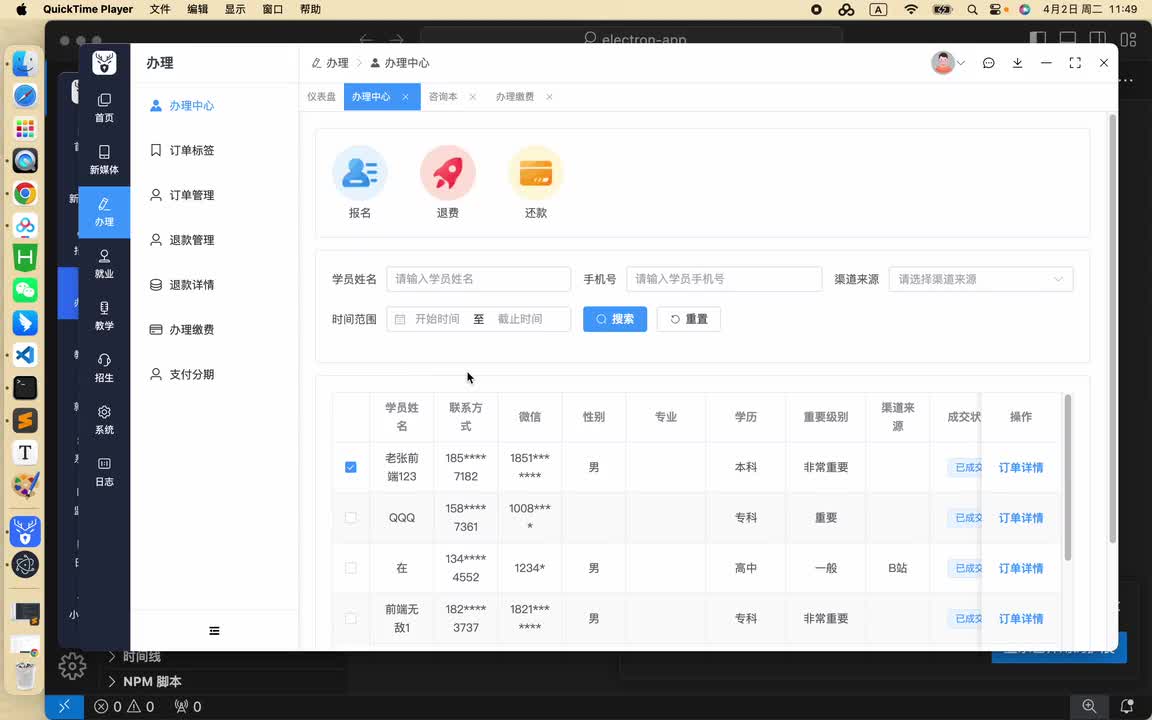This screenshot has width=1152, height=720.
Task: Select 退款管理 in the side menu
Action: pyautogui.click(x=215, y=240)
